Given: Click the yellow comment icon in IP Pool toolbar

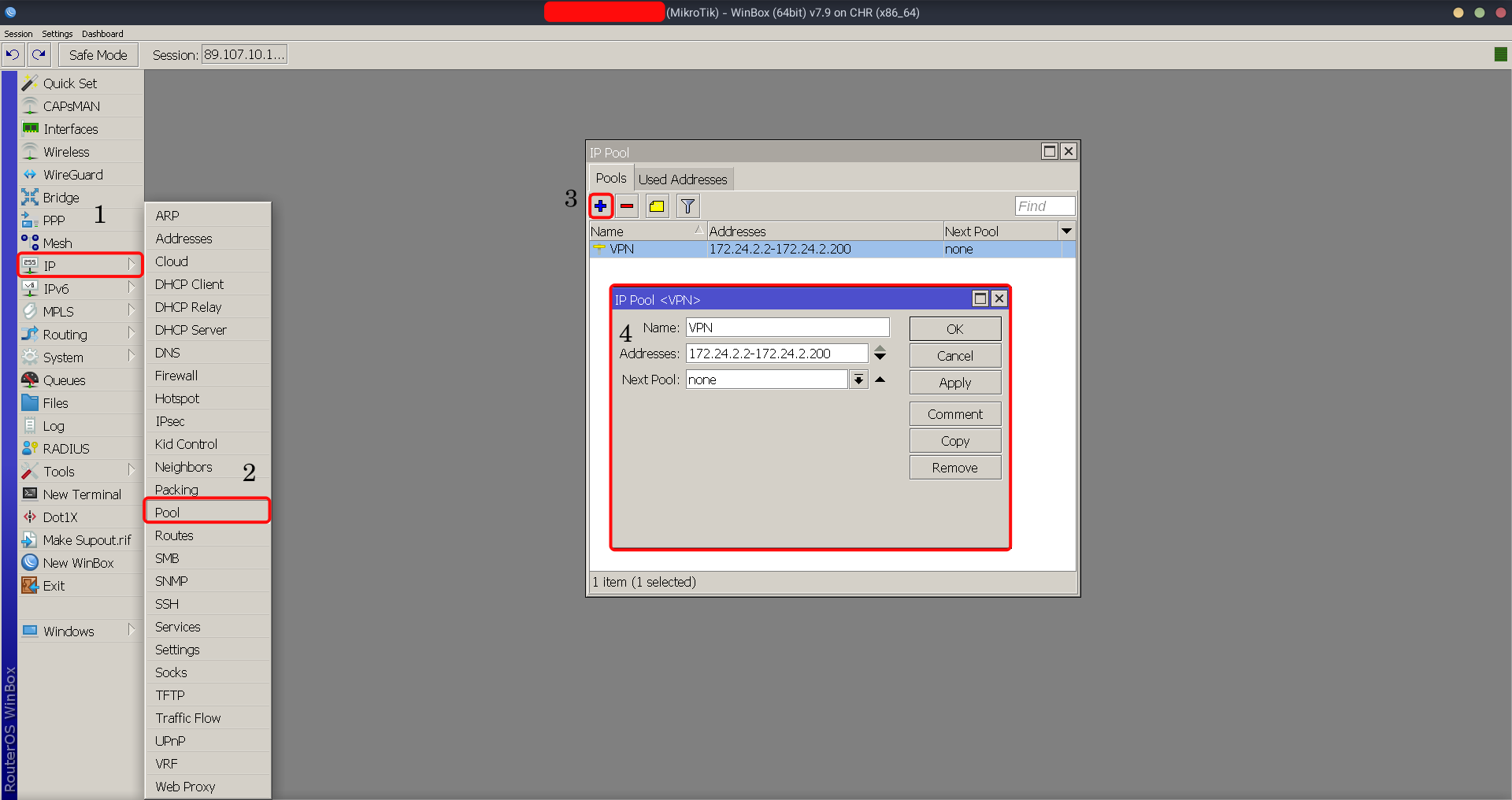Looking at the screenshot, I should [x=657, y=206].
